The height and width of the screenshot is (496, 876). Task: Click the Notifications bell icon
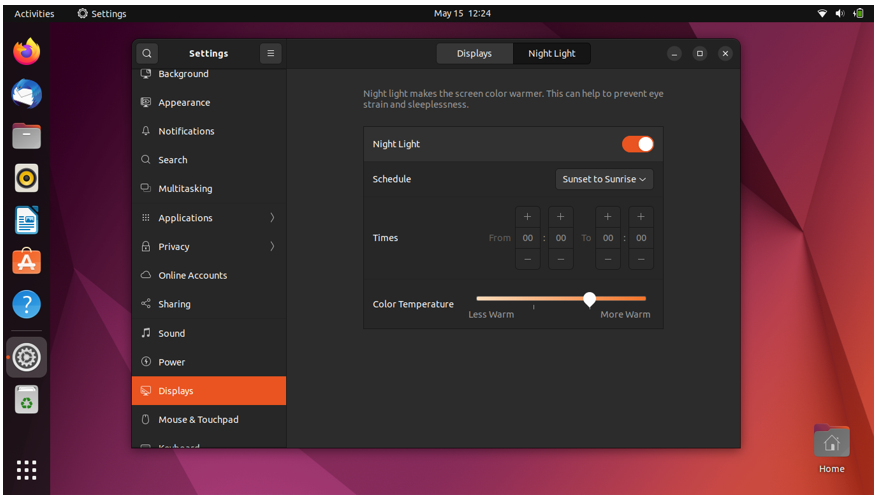(146, 131)
